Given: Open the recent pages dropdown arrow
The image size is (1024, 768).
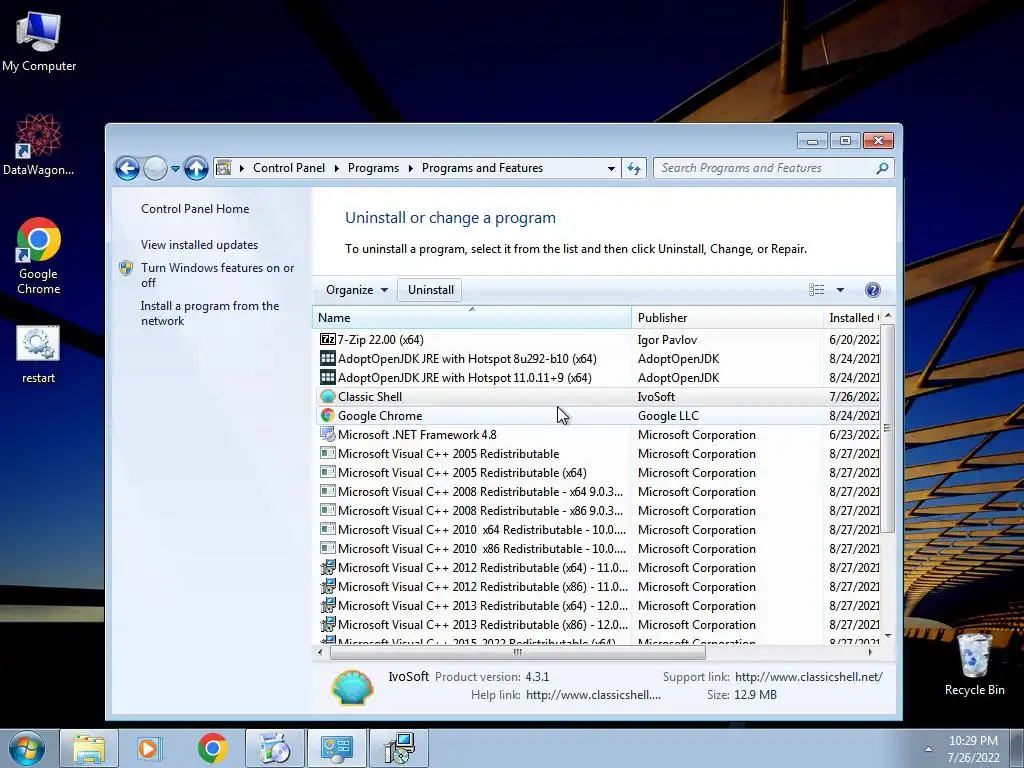Looking at the screenshot, I should (175, 168).
